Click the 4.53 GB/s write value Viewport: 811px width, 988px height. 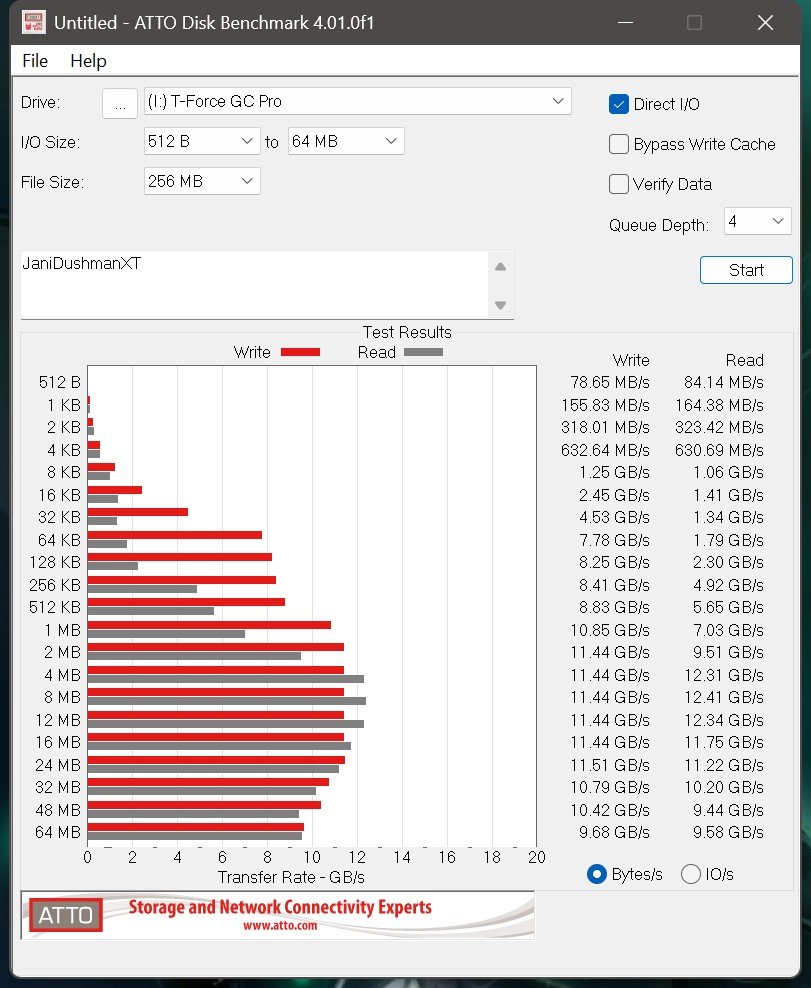click(614, 517)
